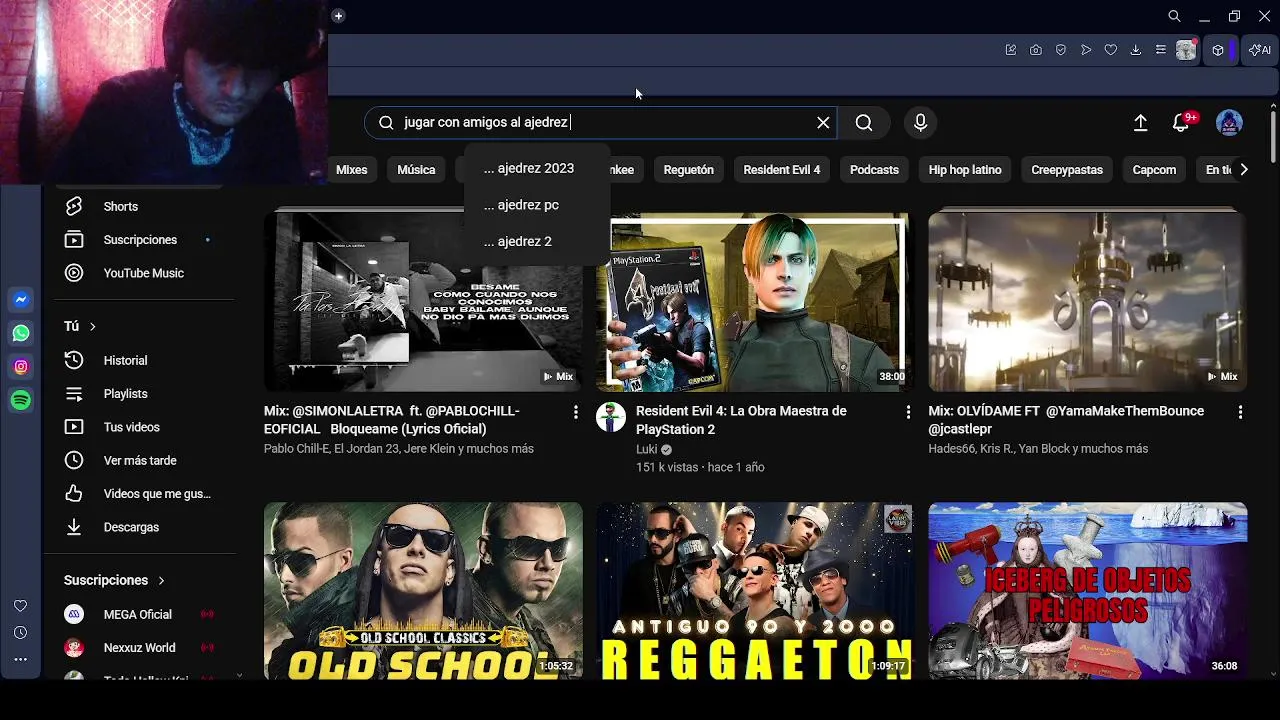Viewport: 1280px width, 720px height.
Task: Play the Resident Evil 4 PlayStation 2 thumbnail
Action: tap(755, 300)
